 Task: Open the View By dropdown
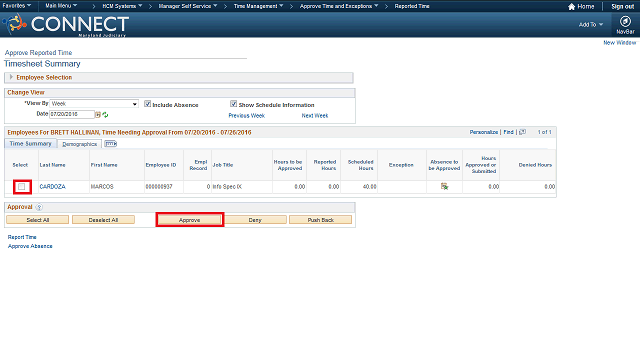point(94,104)
